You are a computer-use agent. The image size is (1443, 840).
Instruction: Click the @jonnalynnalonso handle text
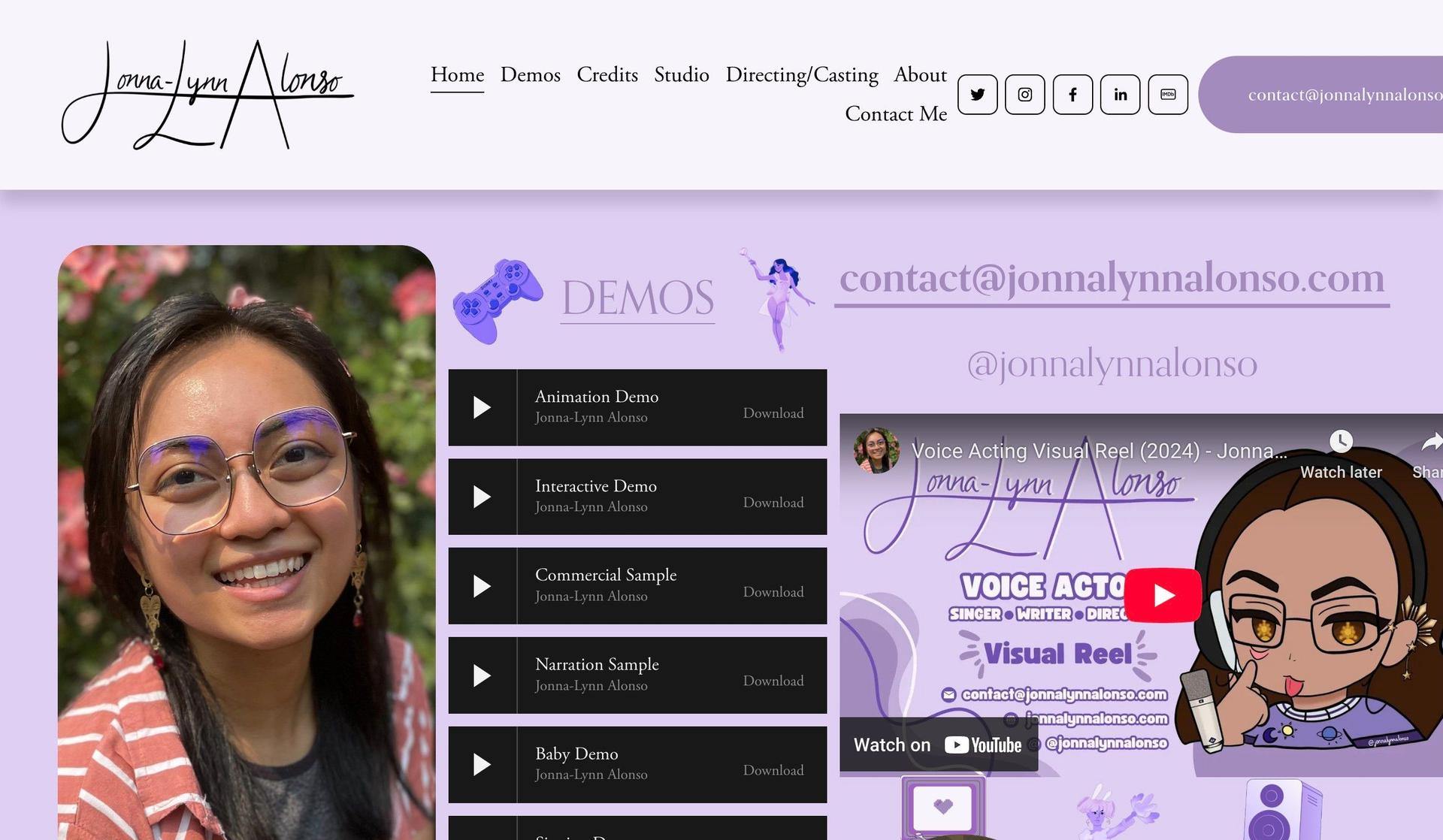tap(1112, 364)
